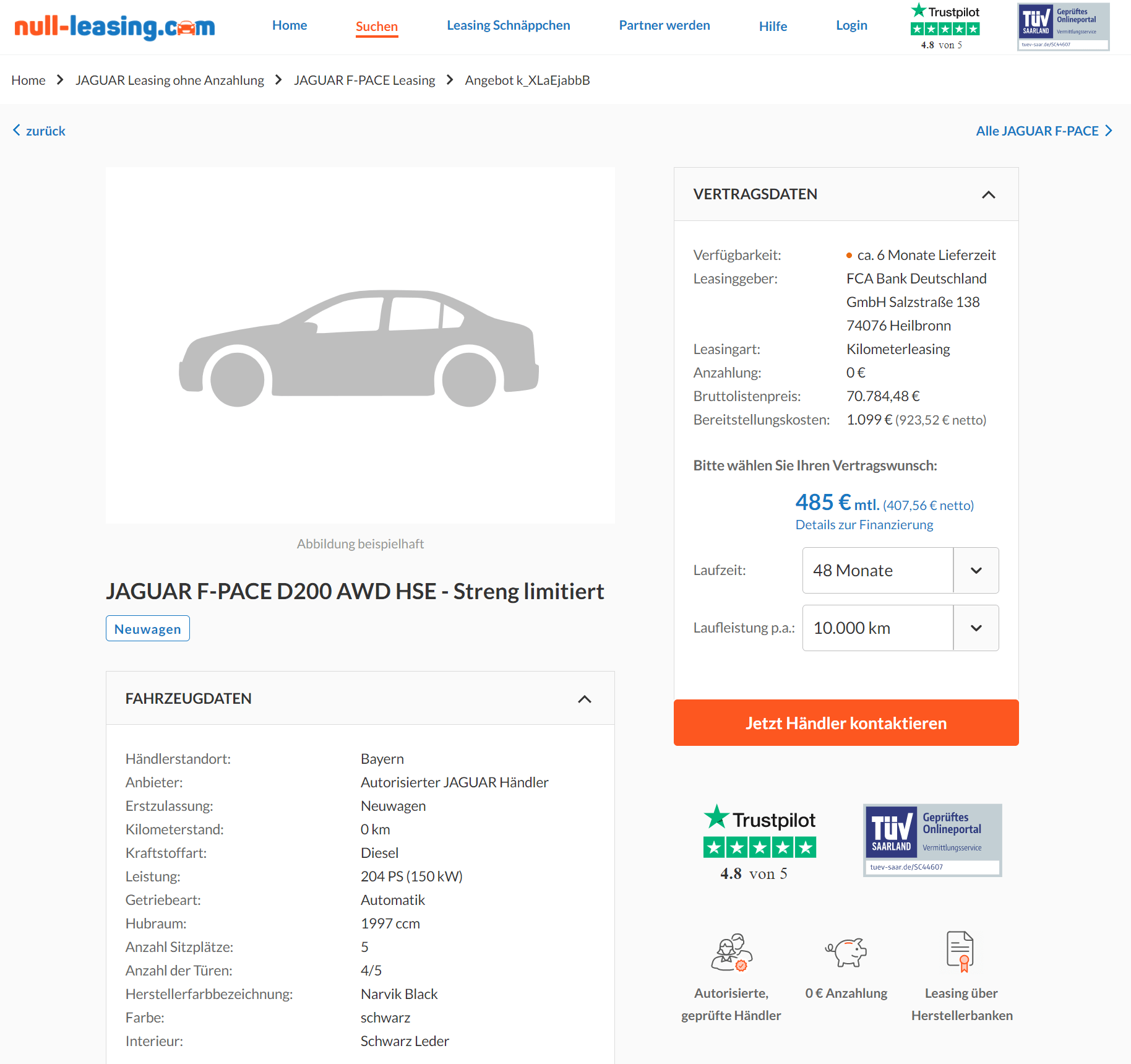Click the Laufleistung p.a. dropdown arrow
Screen dimensions: 1131x1064
pos(976,628)
